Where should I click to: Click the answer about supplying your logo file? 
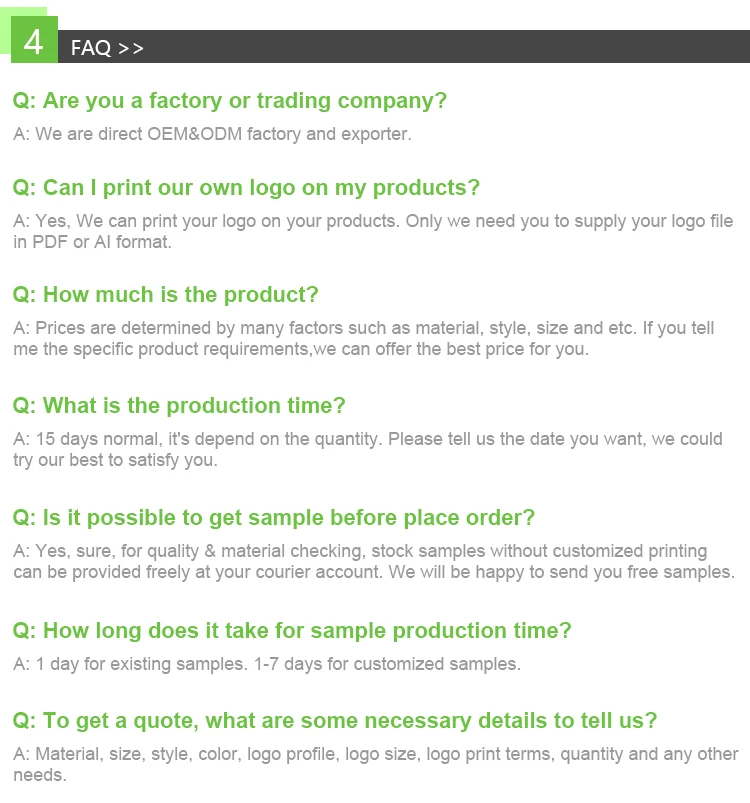[x=373, y=221]
